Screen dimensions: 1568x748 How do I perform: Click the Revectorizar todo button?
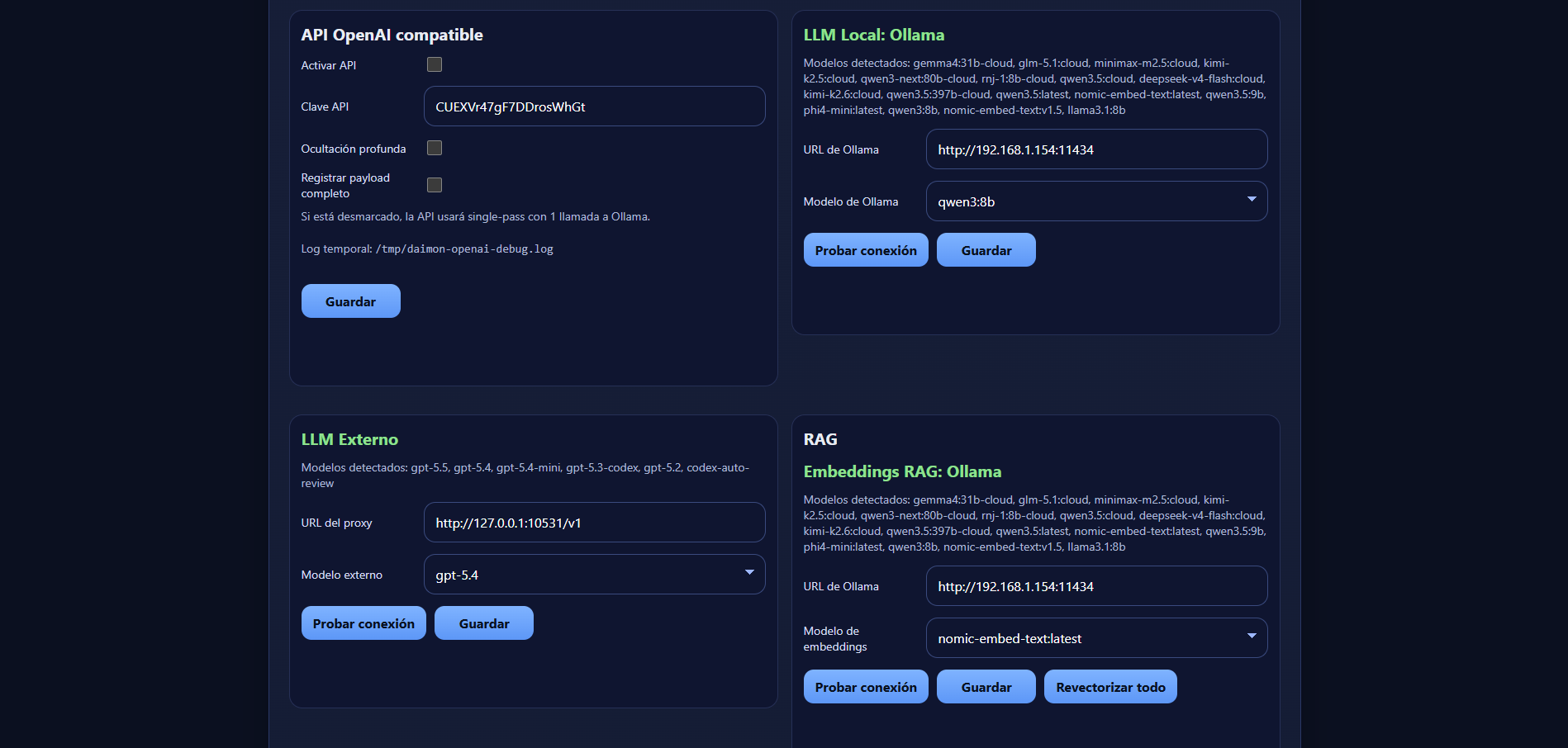click(x=1110, y=687)
